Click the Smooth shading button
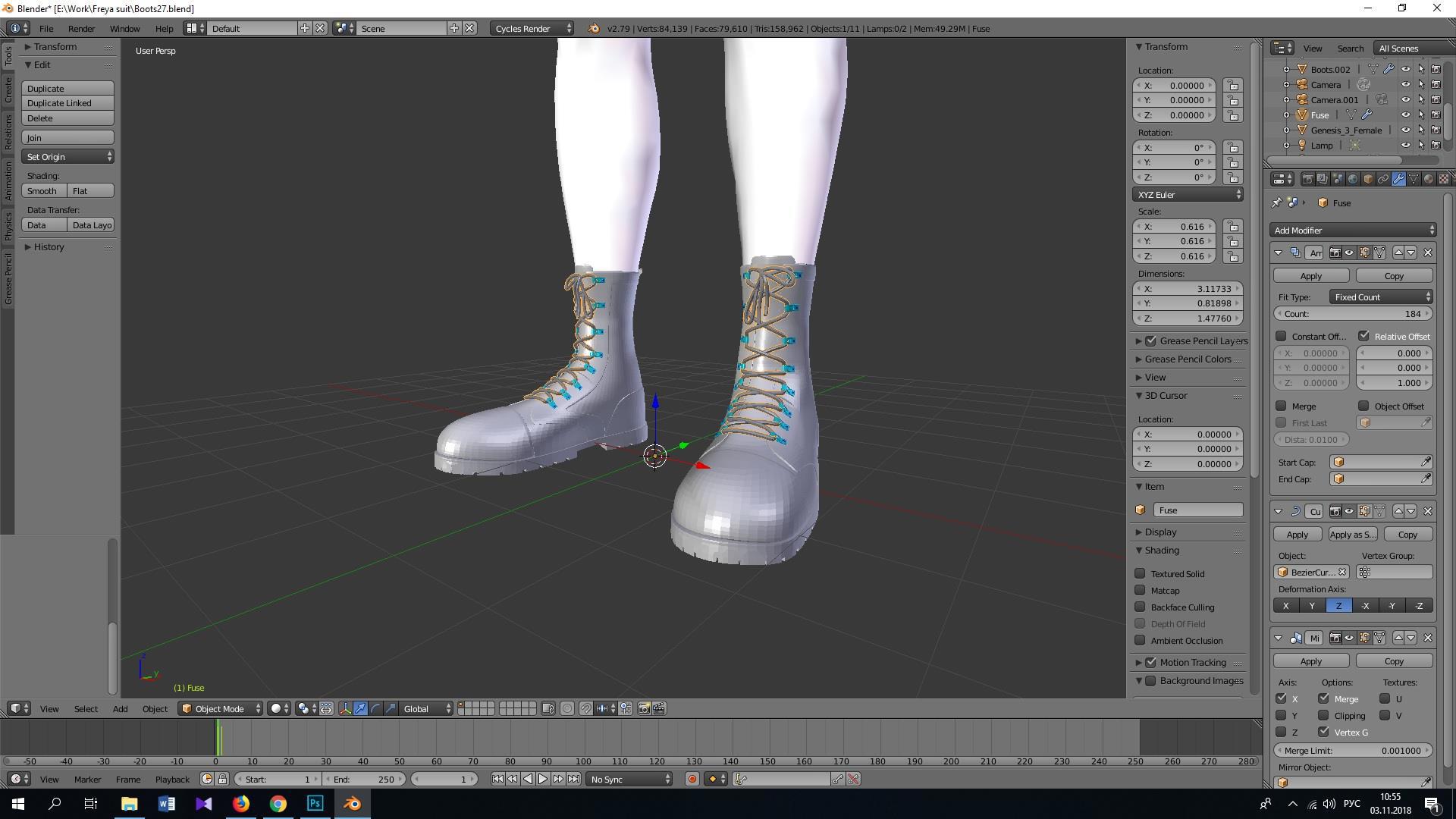1456x819 pixels. tap(42, 190)
